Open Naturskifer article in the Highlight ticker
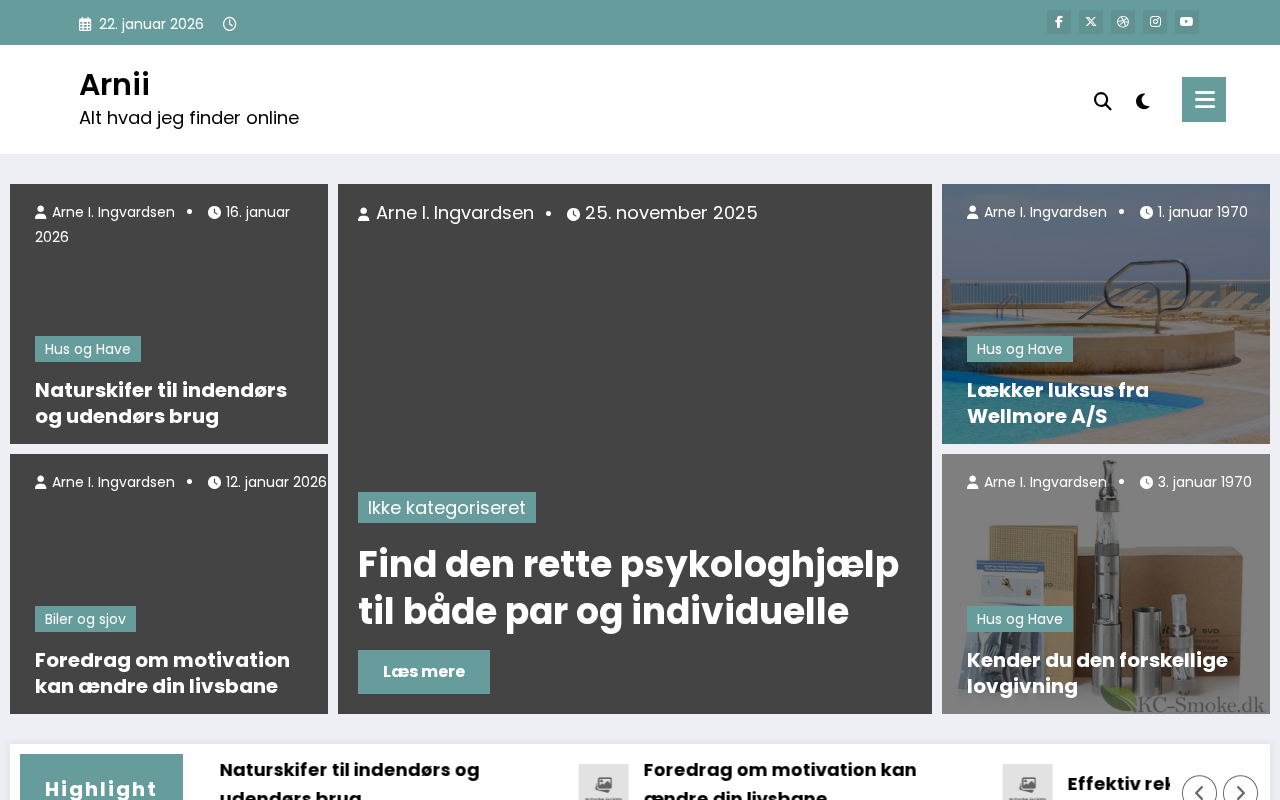Viewport: 1280px width, 800px height. pyautogui.click(x=349, y=784)
